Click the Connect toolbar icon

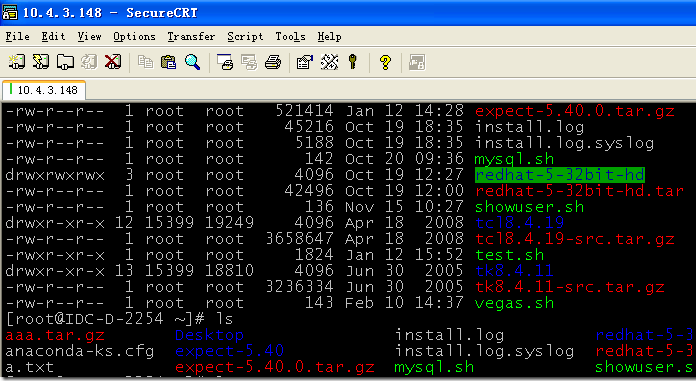click(x=16, y=61)
